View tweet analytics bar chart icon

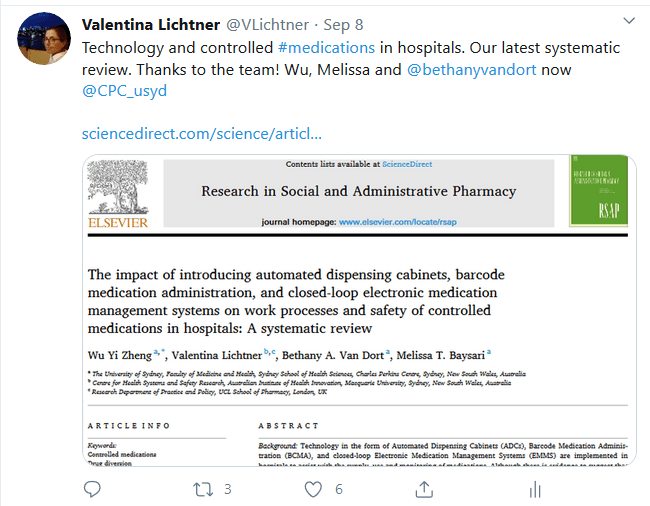tap(535, 489)
